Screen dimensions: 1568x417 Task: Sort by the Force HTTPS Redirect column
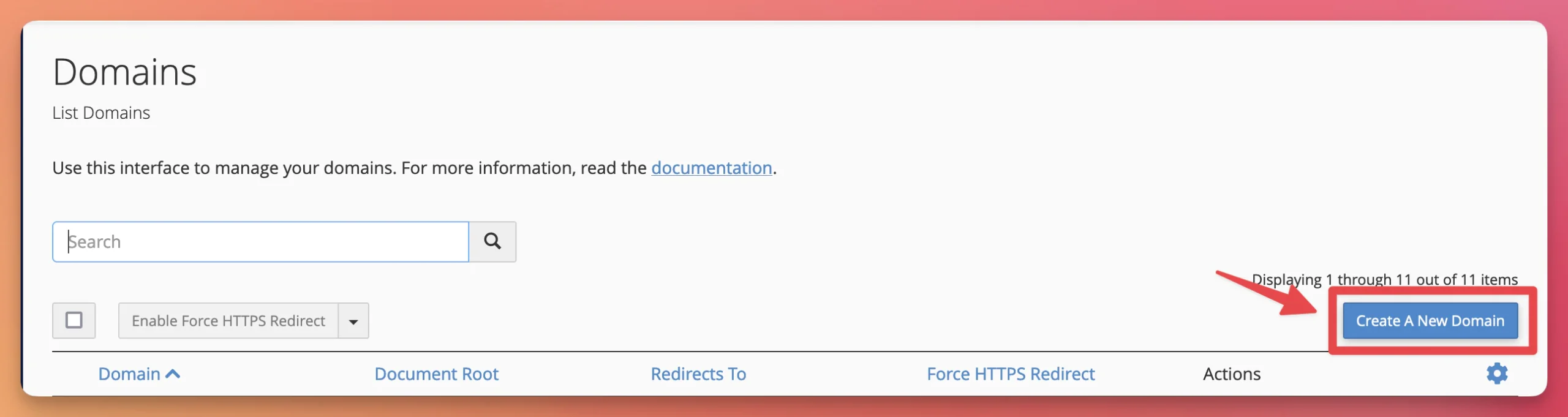coord(1011,374)
